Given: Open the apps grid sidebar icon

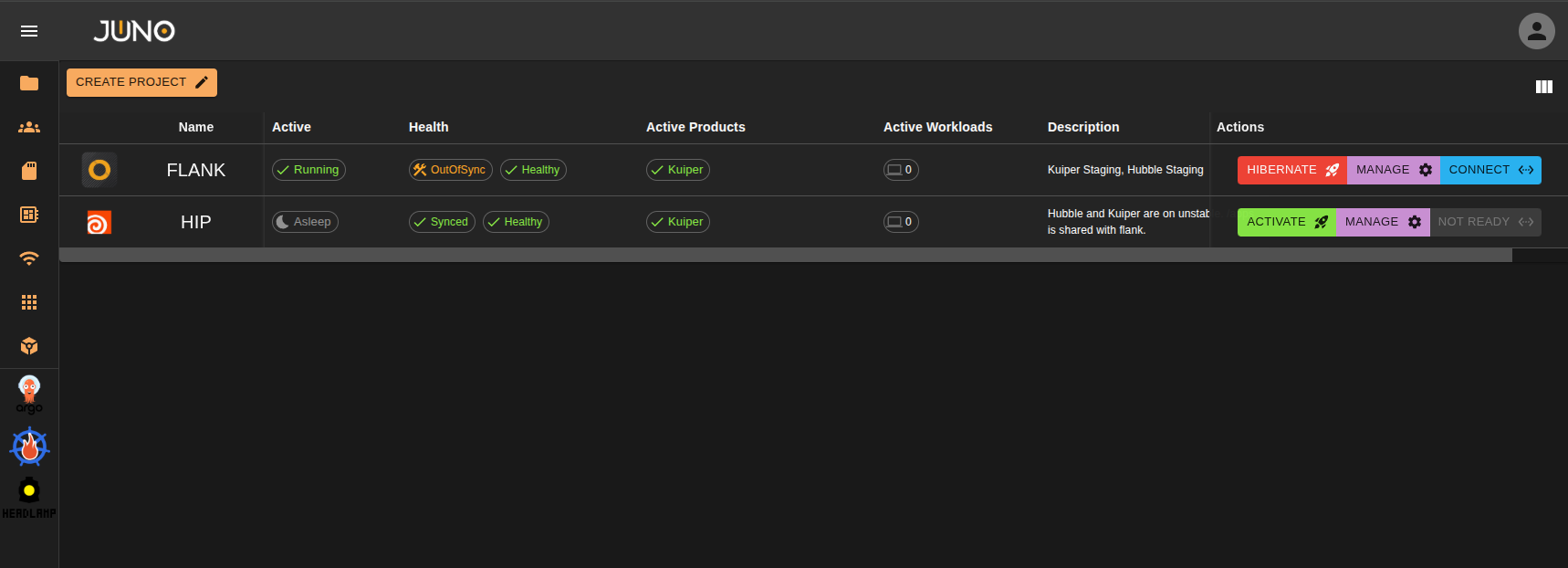Looking at the screenshot, I should tap(29, 302).
